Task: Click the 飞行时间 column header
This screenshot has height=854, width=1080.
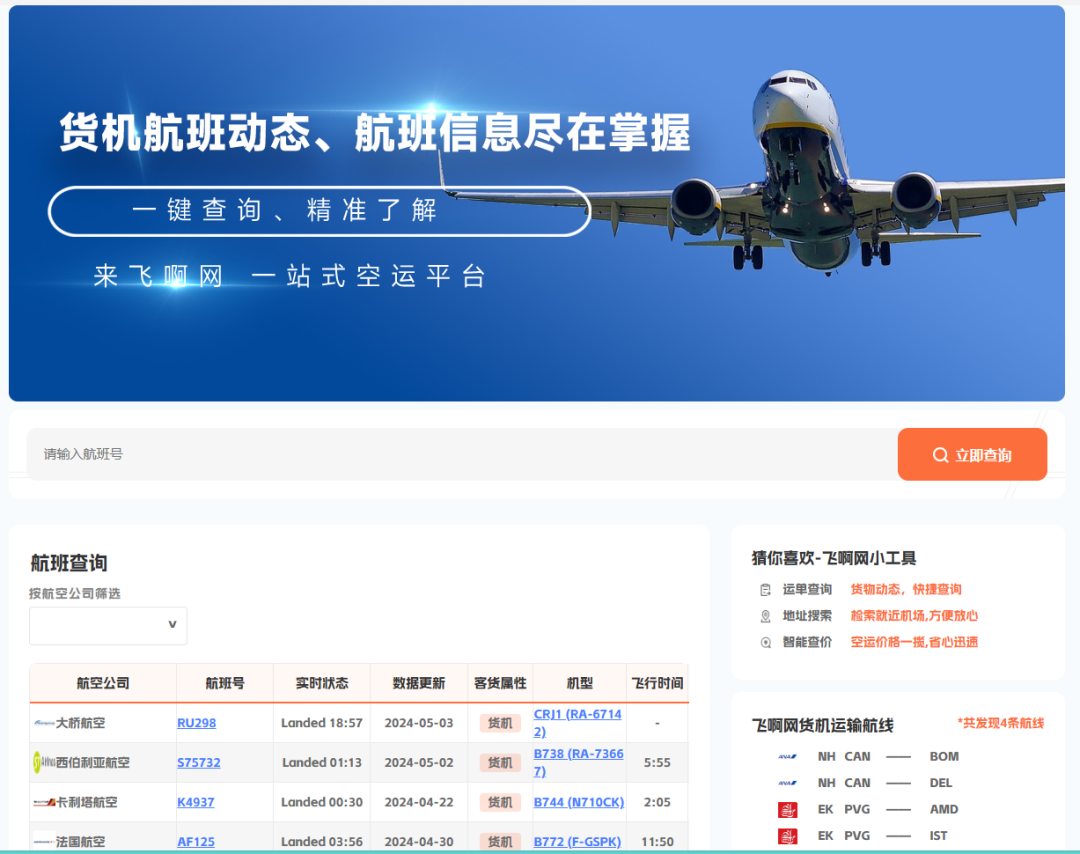Action: pos(657,683)
